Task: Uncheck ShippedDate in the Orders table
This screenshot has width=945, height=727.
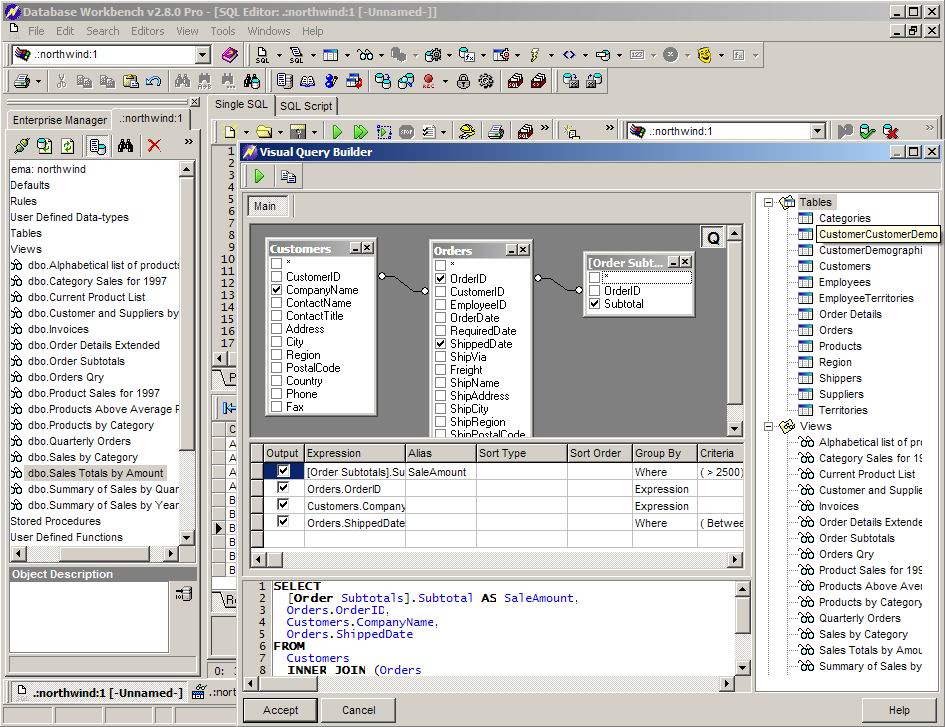Action: 441,344
